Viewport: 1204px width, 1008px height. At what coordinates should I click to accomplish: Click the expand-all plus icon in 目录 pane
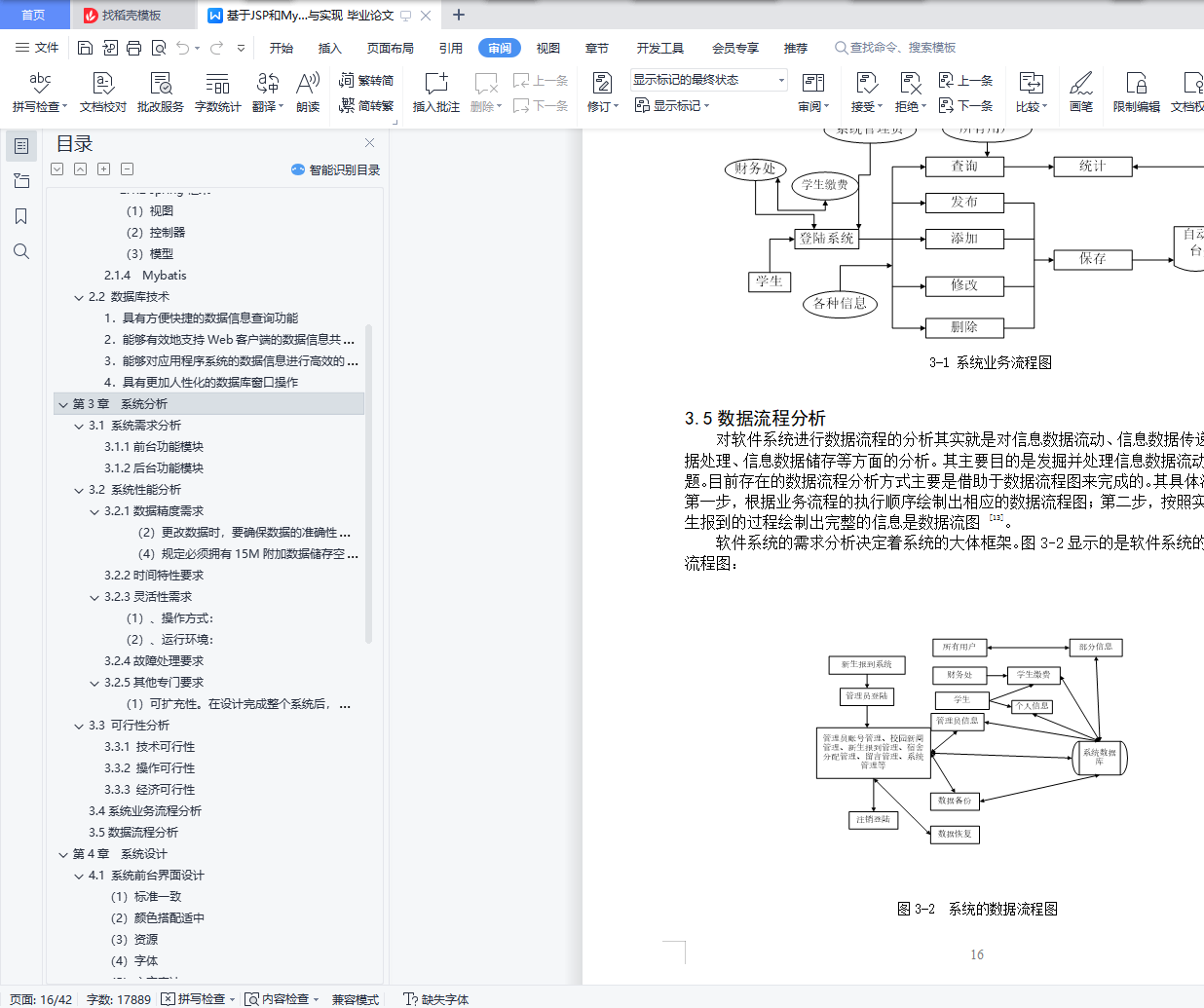click(104, 169)
